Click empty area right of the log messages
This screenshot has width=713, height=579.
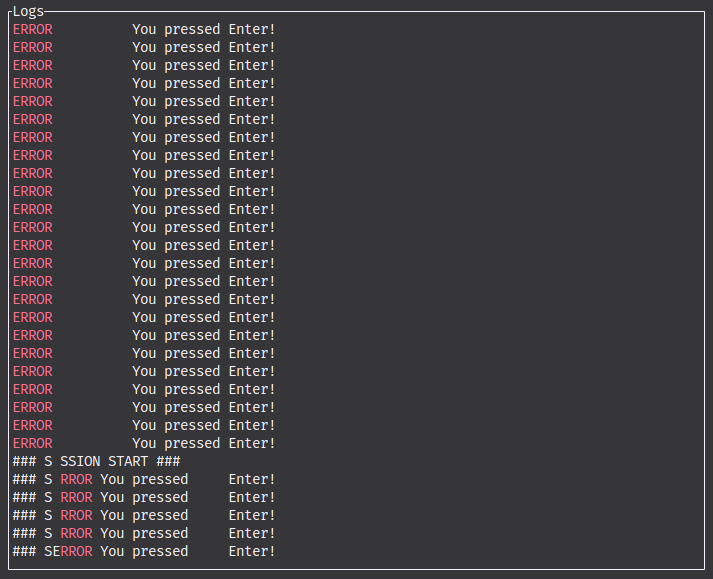[x=489, y=273]
